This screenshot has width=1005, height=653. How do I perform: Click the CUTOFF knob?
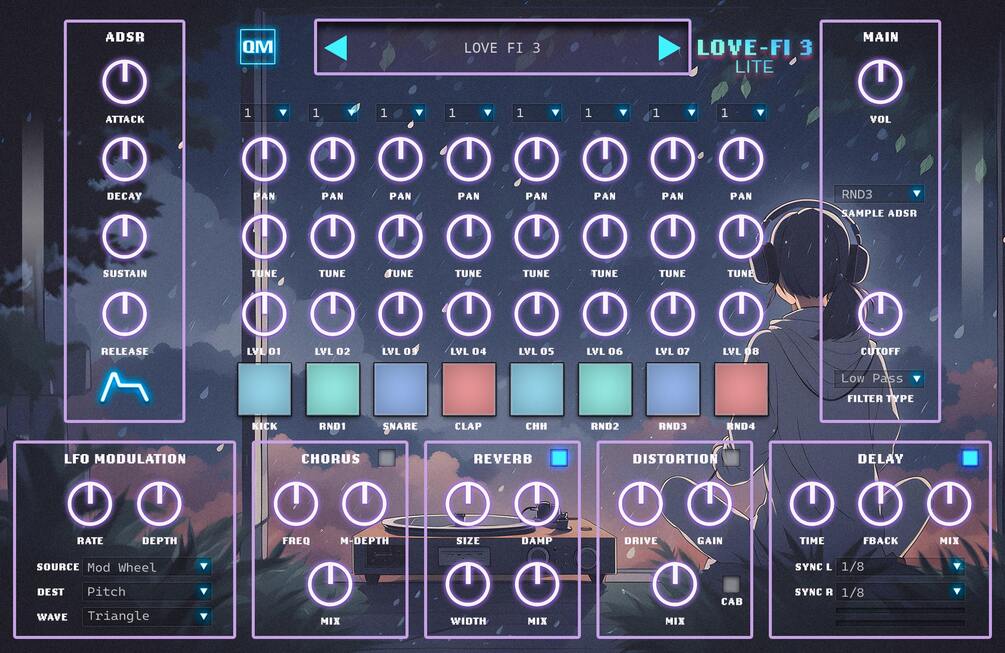[880, 314]
